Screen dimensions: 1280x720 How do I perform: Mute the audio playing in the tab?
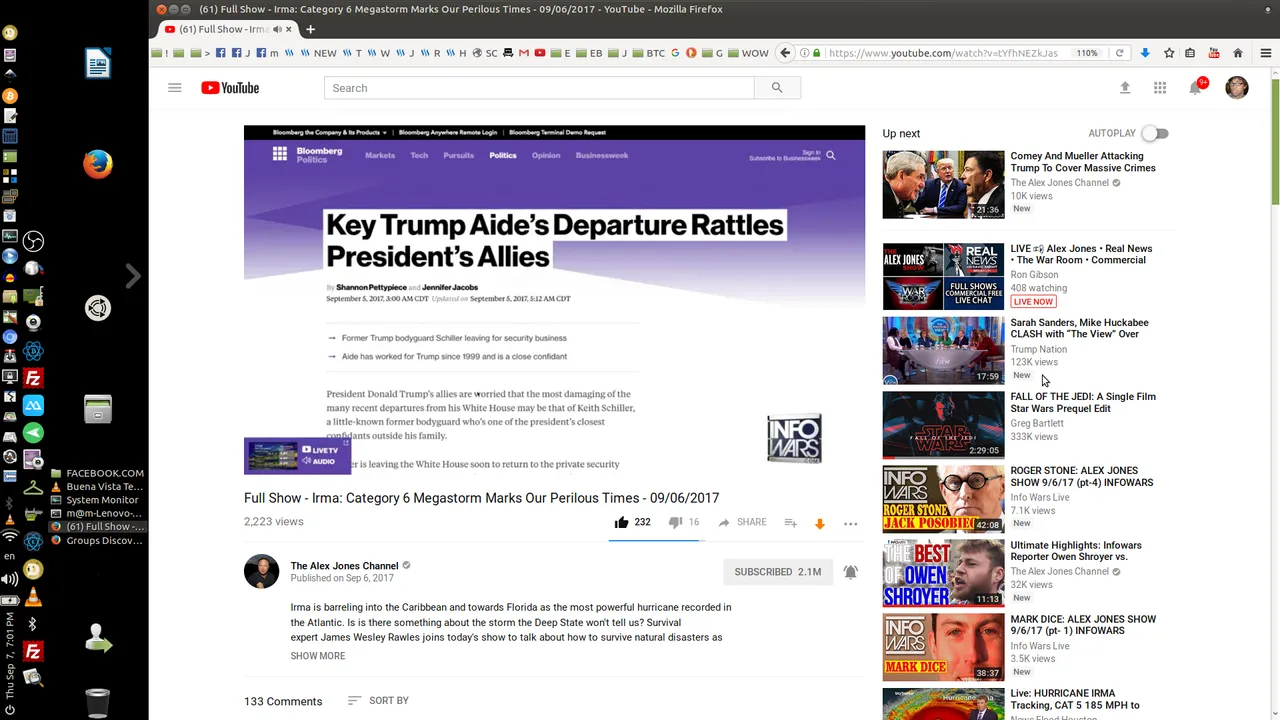click(x=277, y=29)
